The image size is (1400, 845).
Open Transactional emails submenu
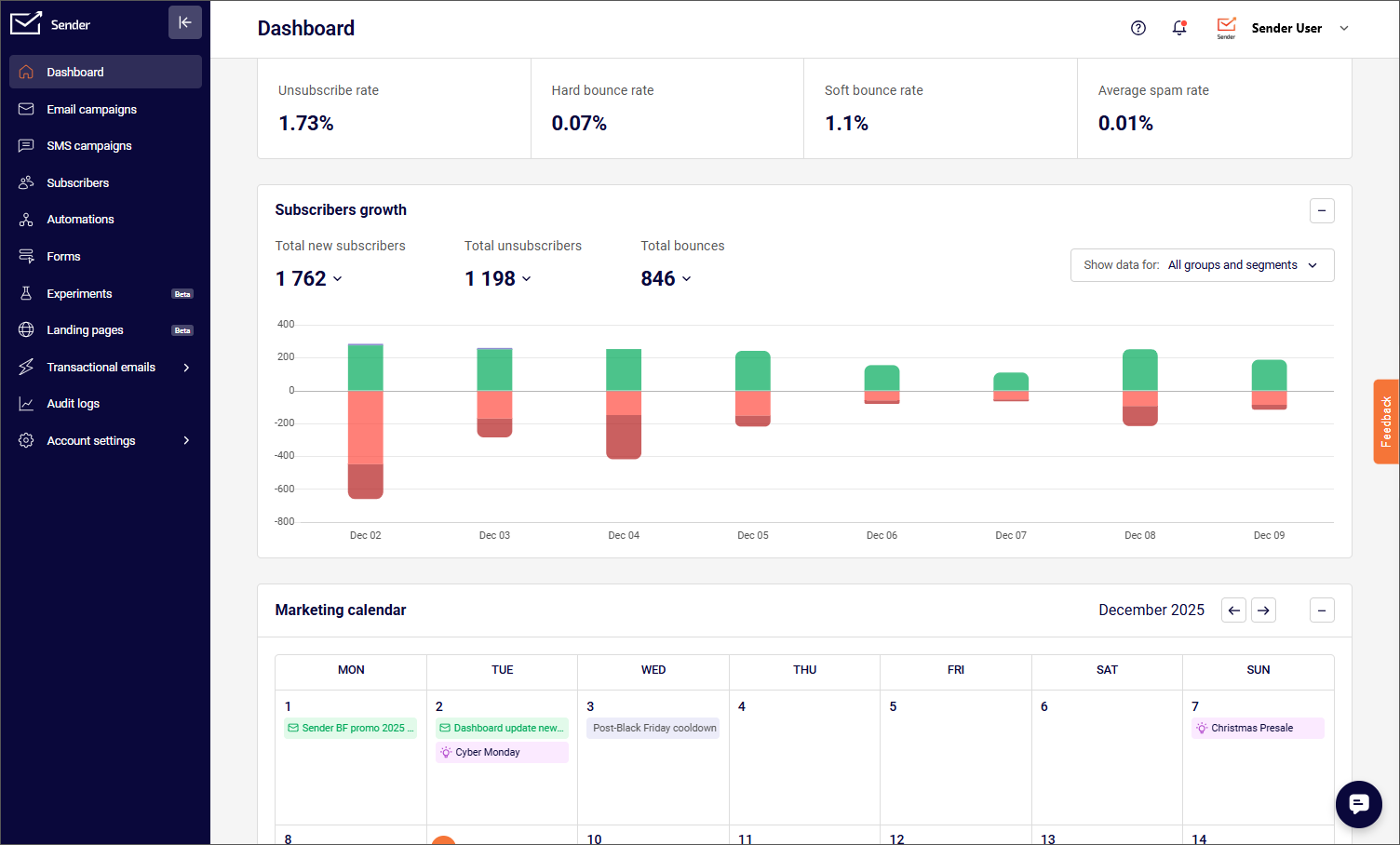tap(101, 367)
